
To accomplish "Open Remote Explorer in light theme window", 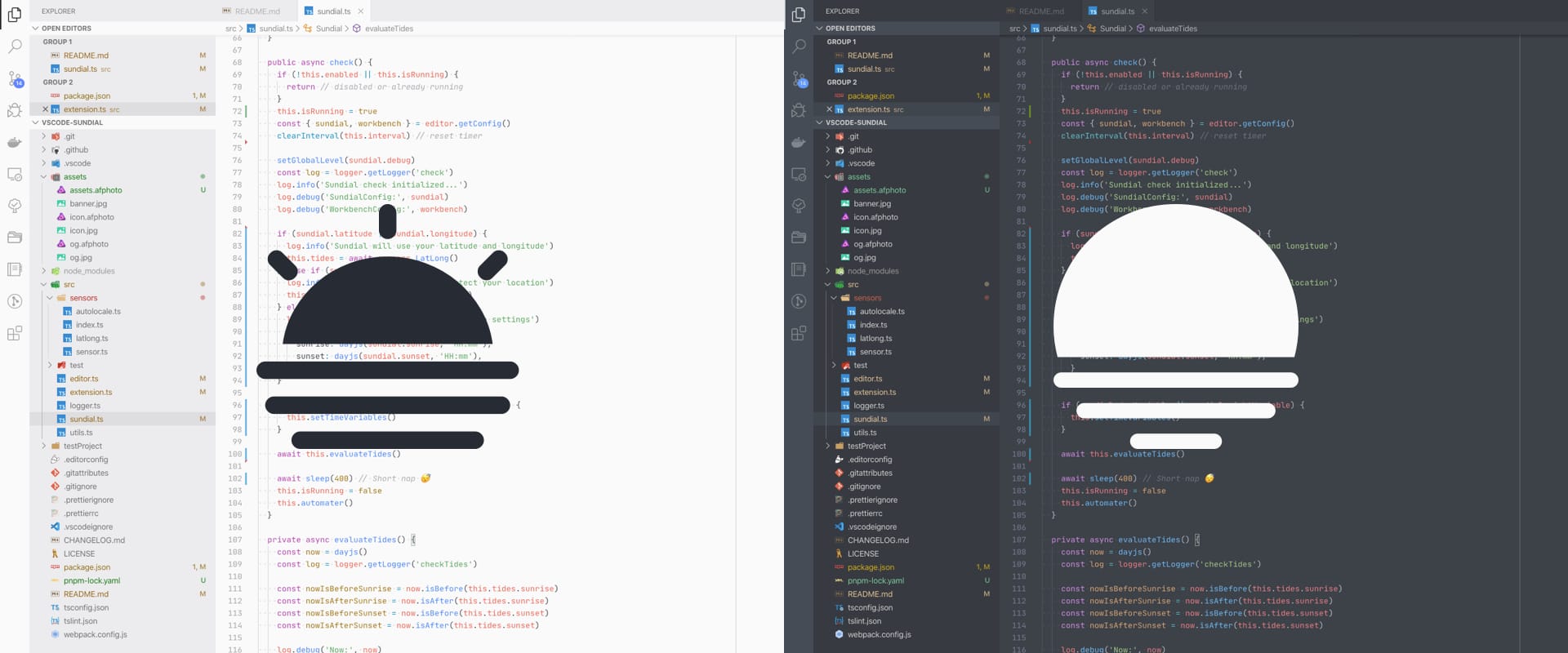I will [15, 174].
